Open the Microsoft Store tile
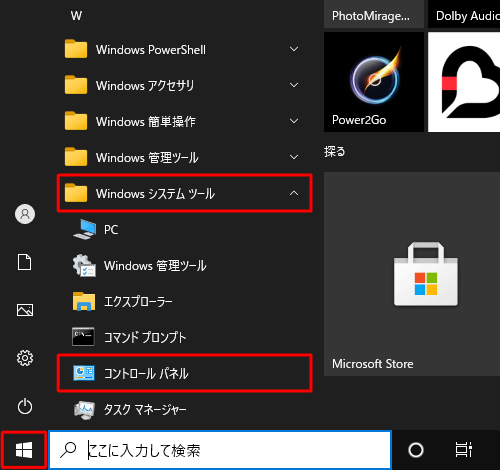The height and width of the screenshot is (470, 500). coord(412,274)
